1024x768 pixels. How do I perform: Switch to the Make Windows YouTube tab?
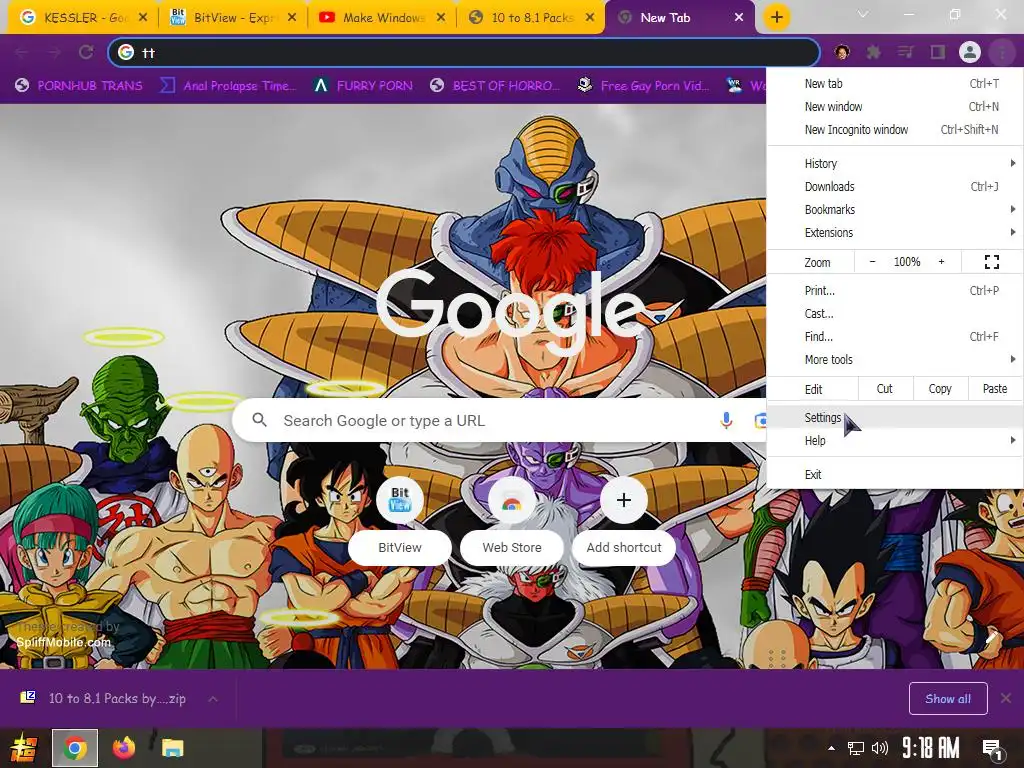point(381,18)
